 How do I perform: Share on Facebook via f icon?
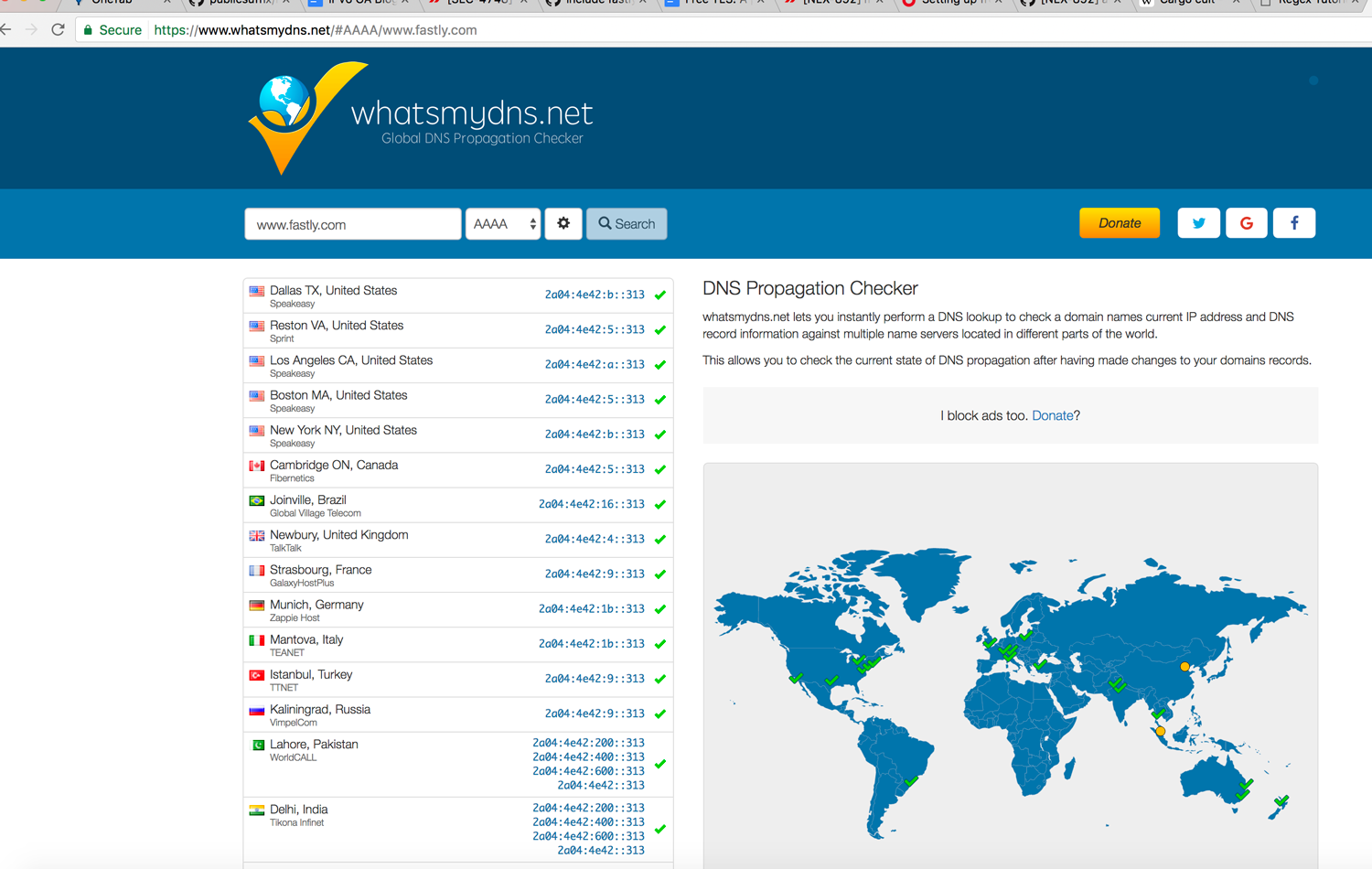click(x=1293, y=223)
